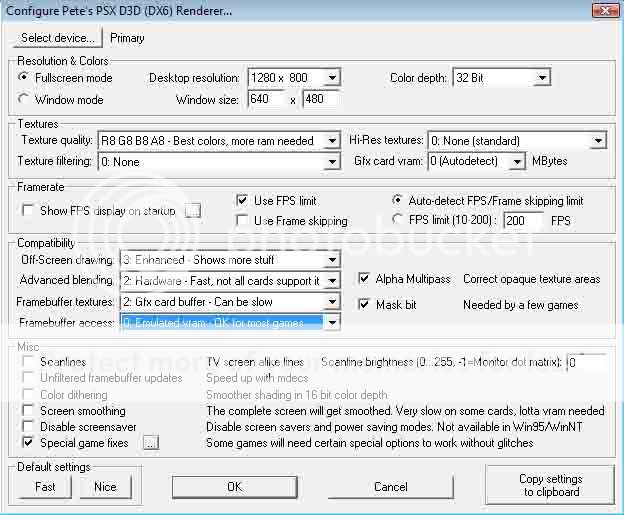Open the Hi-Res textures dropdown
Screen dimensions: 624x515
517,140
